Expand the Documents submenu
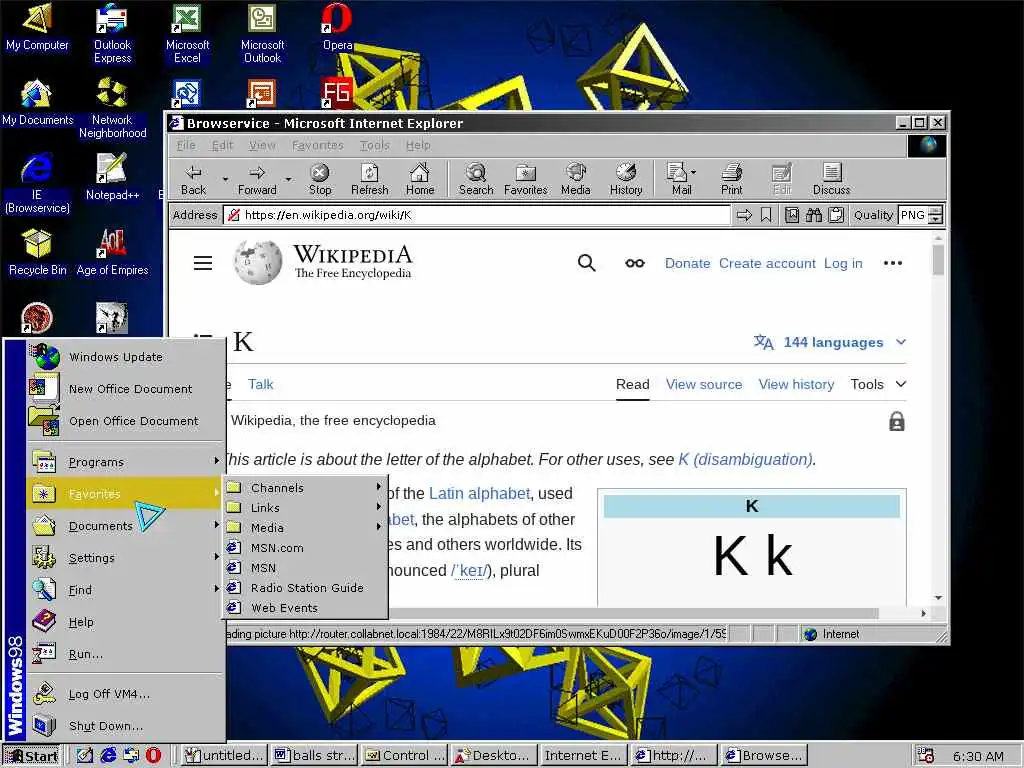The height and width of the screenshot is (768, 1024). click(127, 526)
